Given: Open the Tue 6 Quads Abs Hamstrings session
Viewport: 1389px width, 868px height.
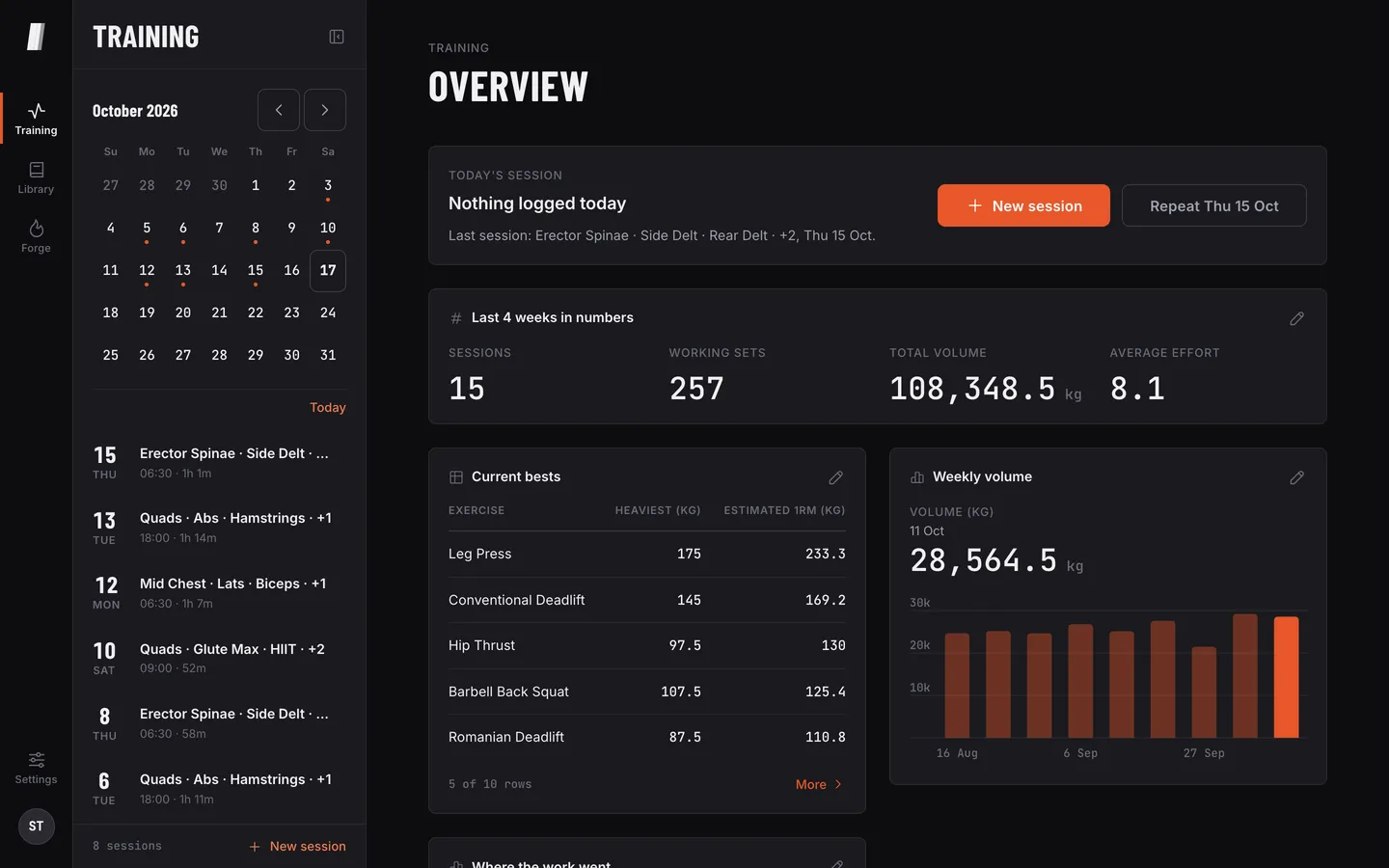Looking at the screenshot, I should click(x=219, y=788).
